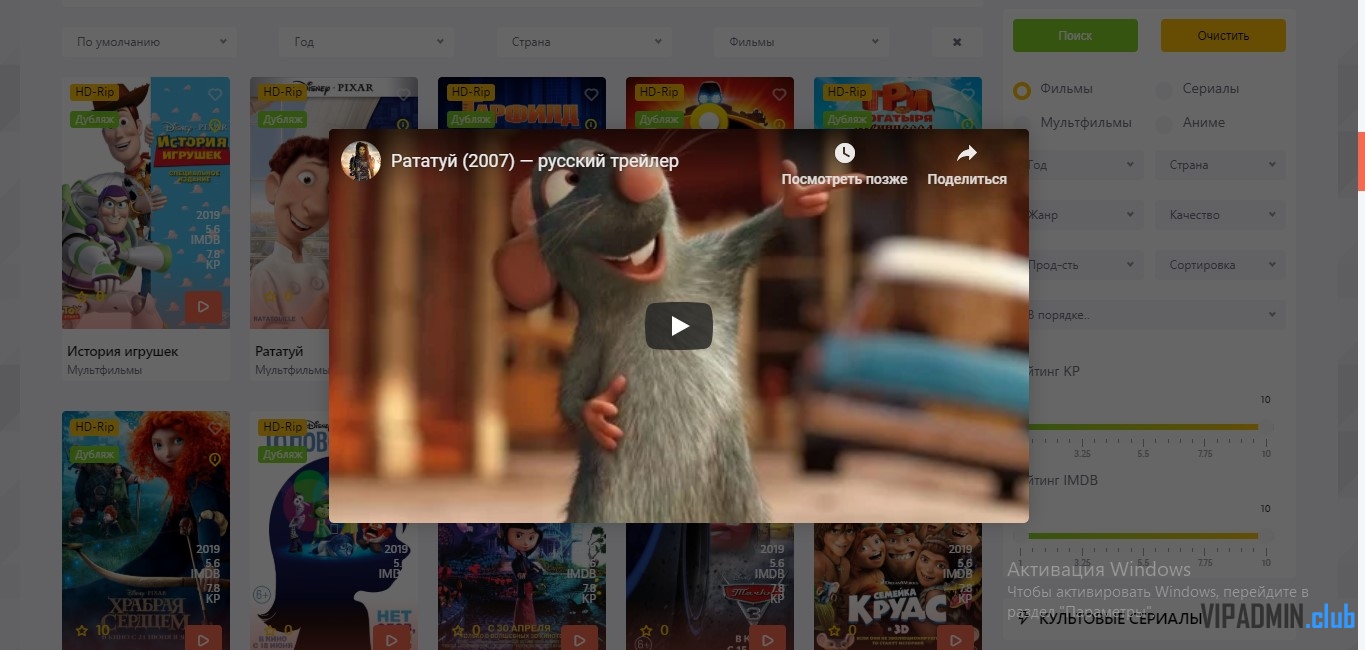Screen dimensions: 1365x650
Task: Click the star rating icon on Храбрая сердцем
Action: point(82,631)
